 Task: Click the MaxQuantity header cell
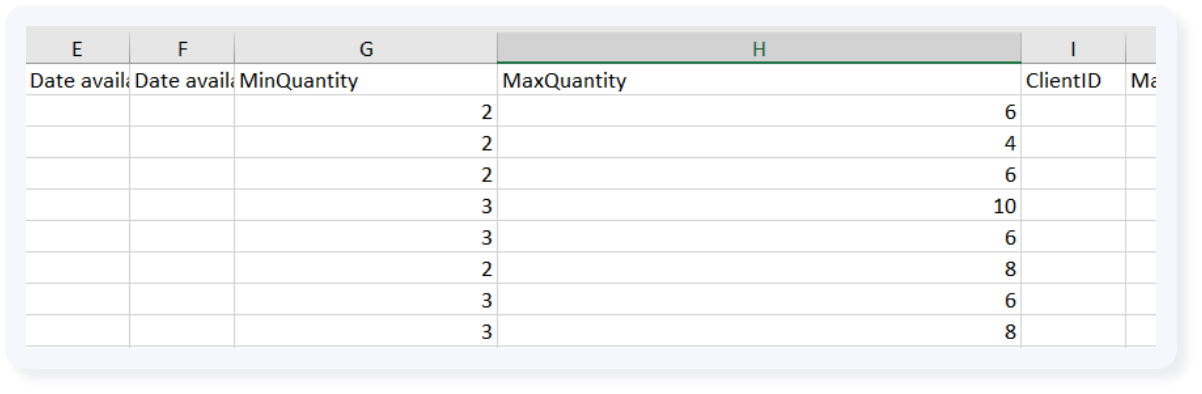tap(759, 80)
